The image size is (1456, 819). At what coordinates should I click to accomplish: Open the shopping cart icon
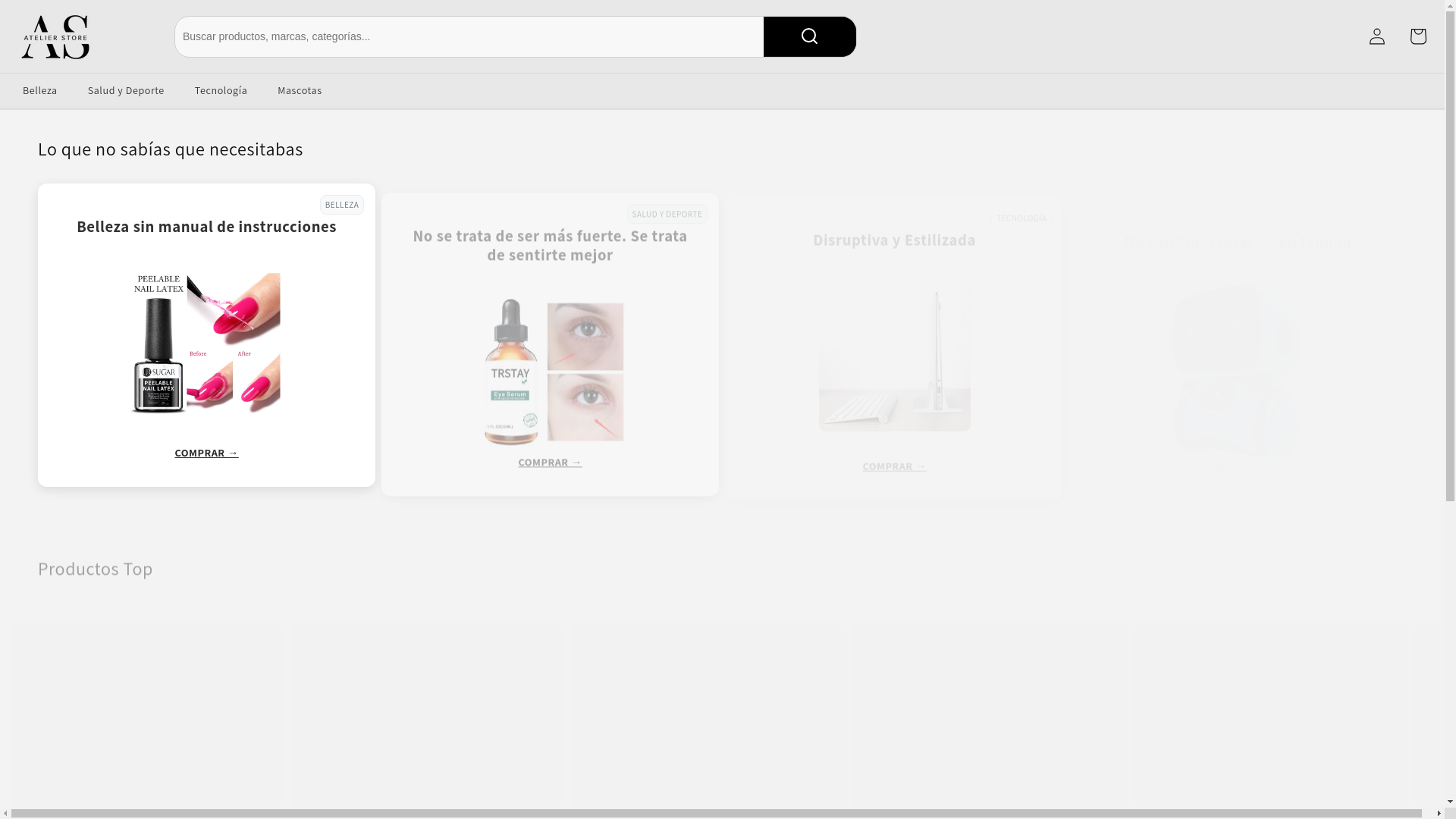click(1417, 36)
